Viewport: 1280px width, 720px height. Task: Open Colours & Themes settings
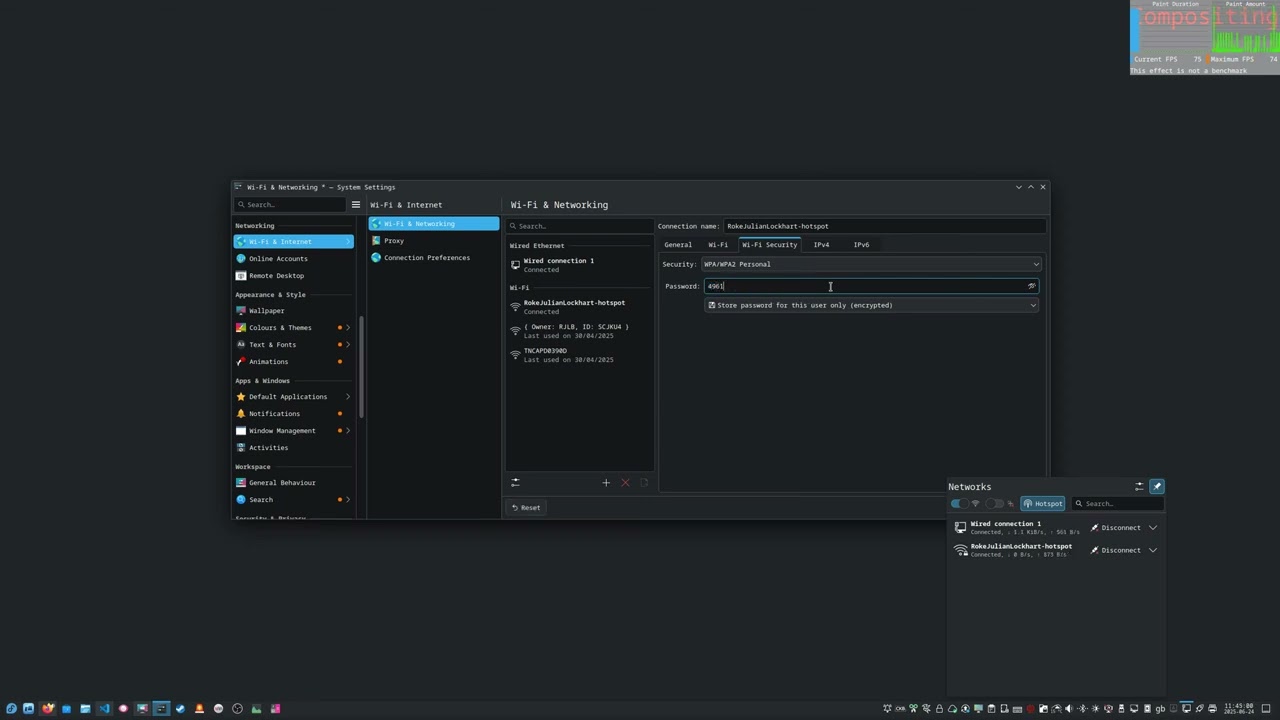click(293, 328)
